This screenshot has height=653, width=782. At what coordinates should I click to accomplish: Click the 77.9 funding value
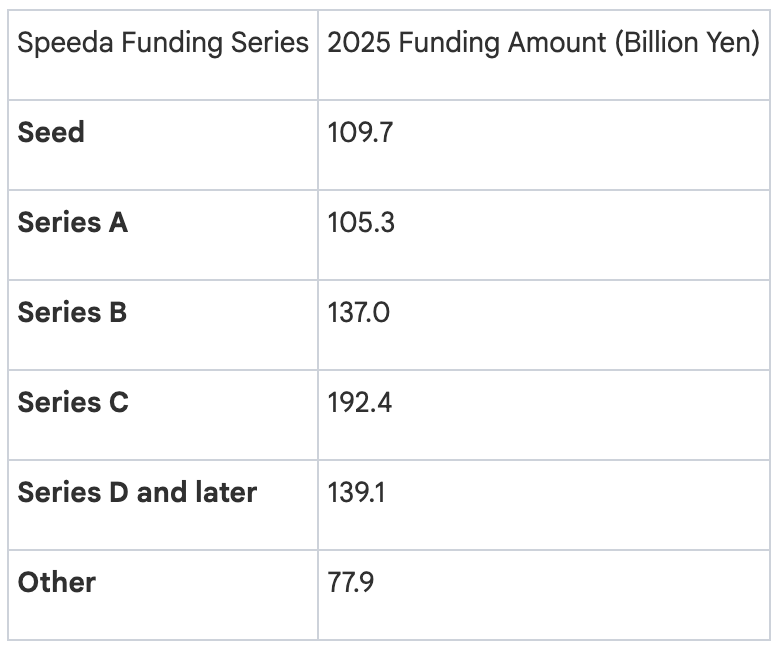click(x=351, y=582)
